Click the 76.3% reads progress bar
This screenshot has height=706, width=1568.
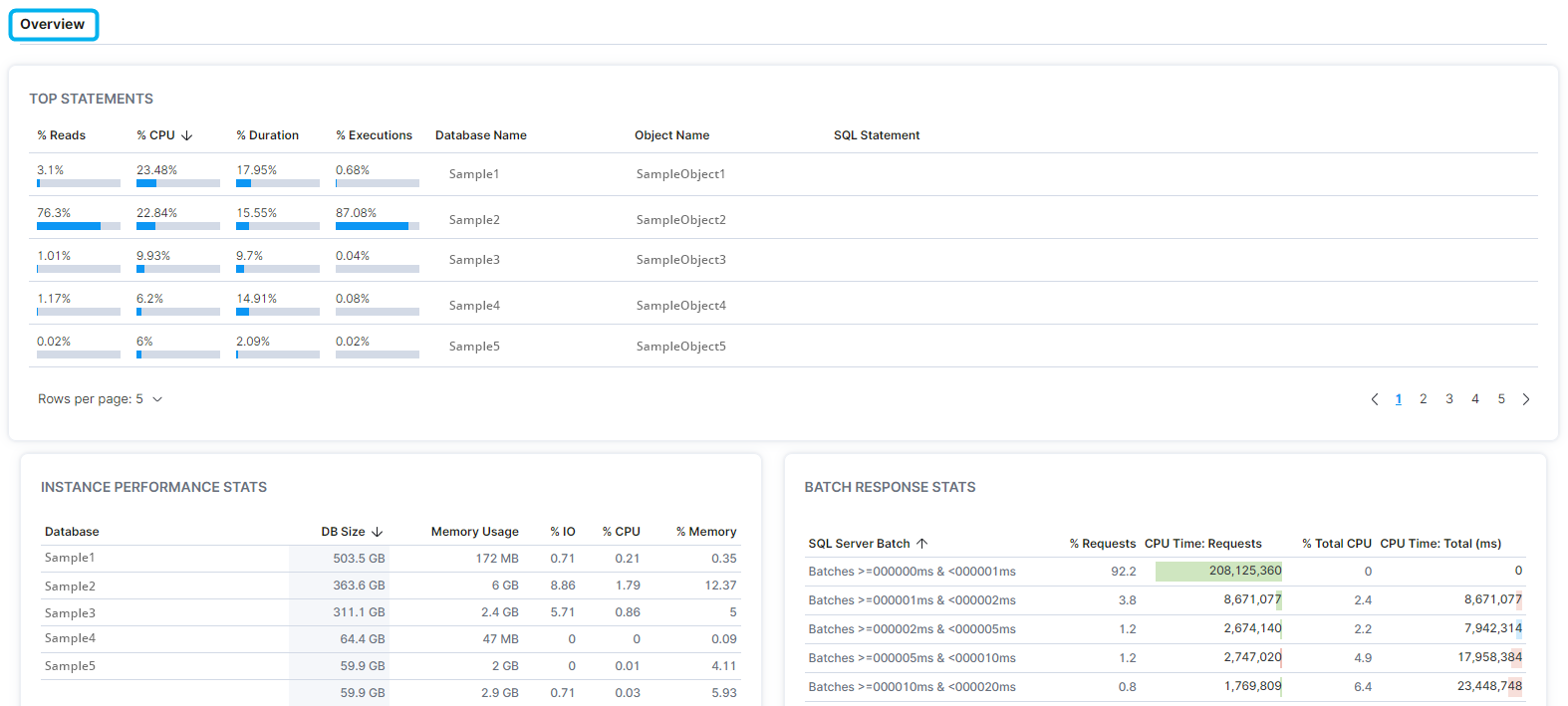tap(78, 226)
